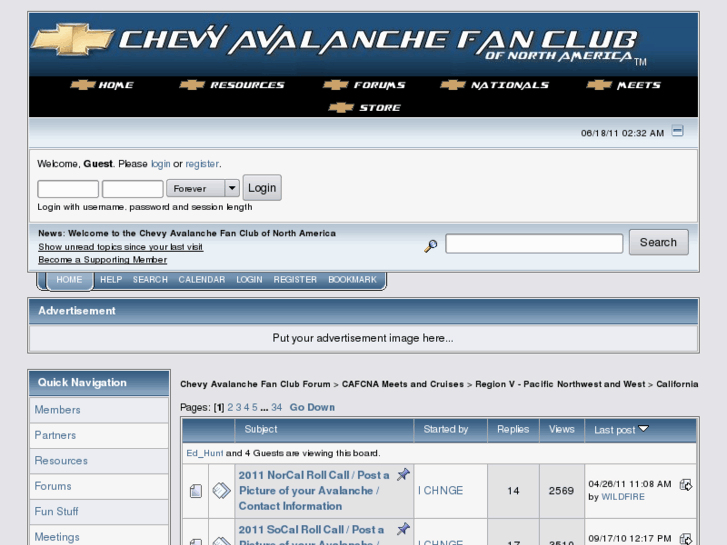Open CAFCNA Meets and Cruises breadcrumb
This screenshot has height=545, width=727.
tap(402, 384)
